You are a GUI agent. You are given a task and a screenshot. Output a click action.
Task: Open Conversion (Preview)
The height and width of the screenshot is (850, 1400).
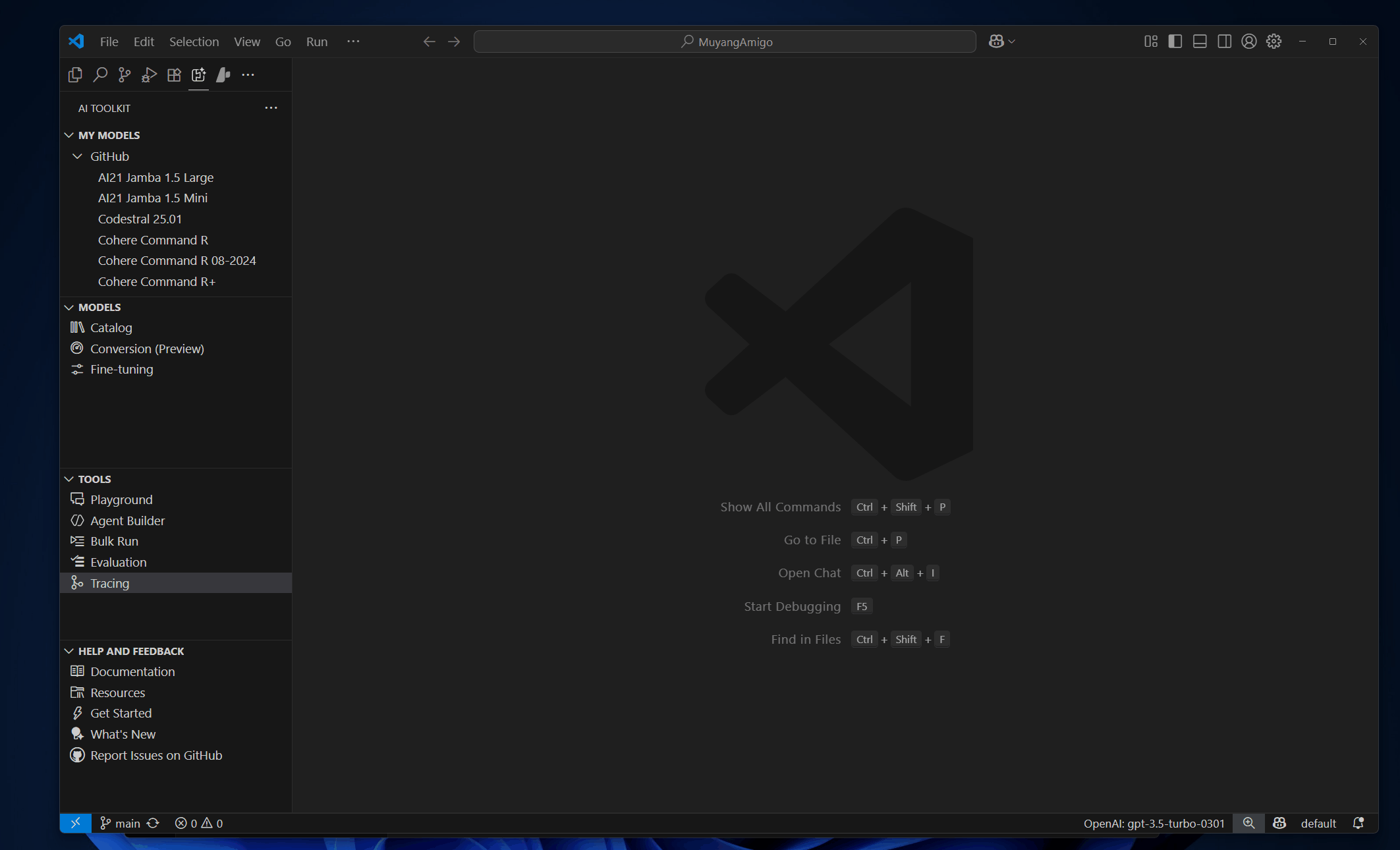point(176,349)
